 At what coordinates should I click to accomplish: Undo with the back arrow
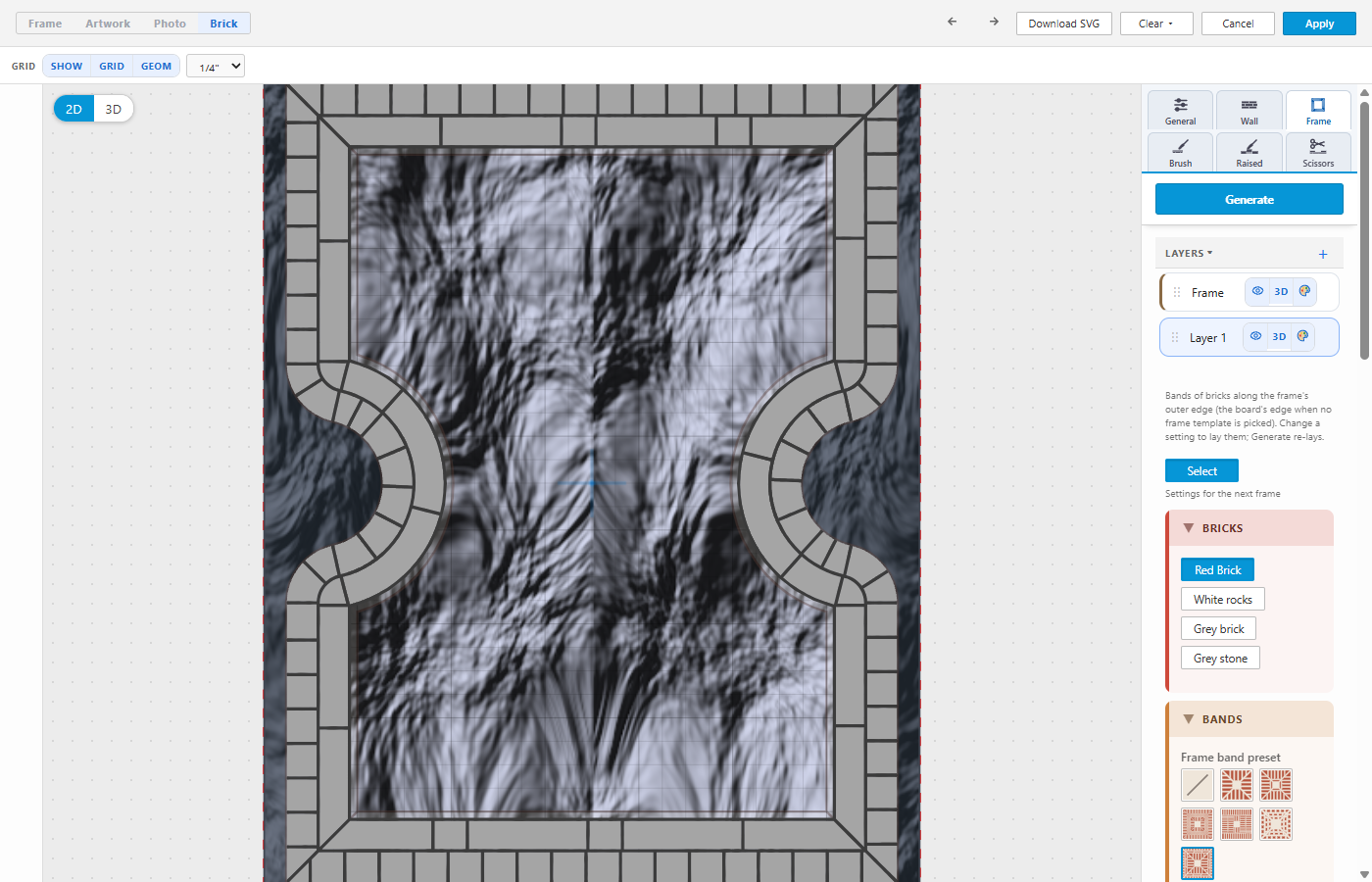point(952,22)
